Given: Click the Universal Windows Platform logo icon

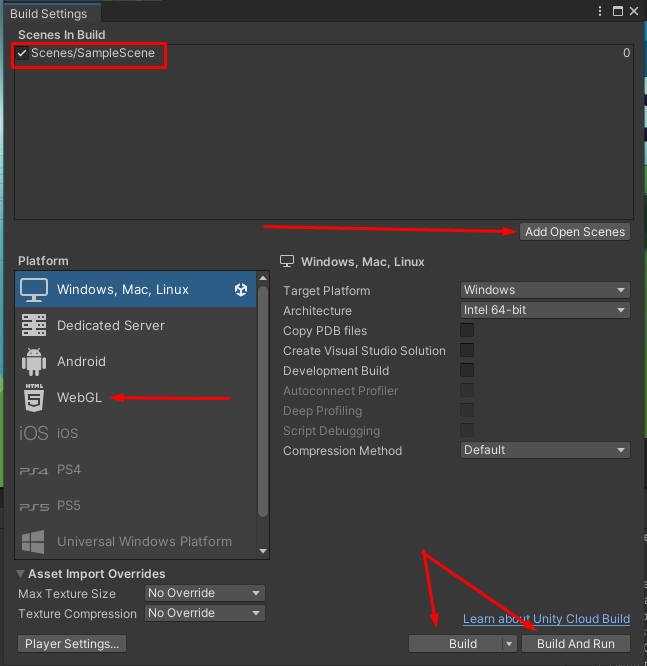Looking at the screenshot, I should (x=34, y=542).
